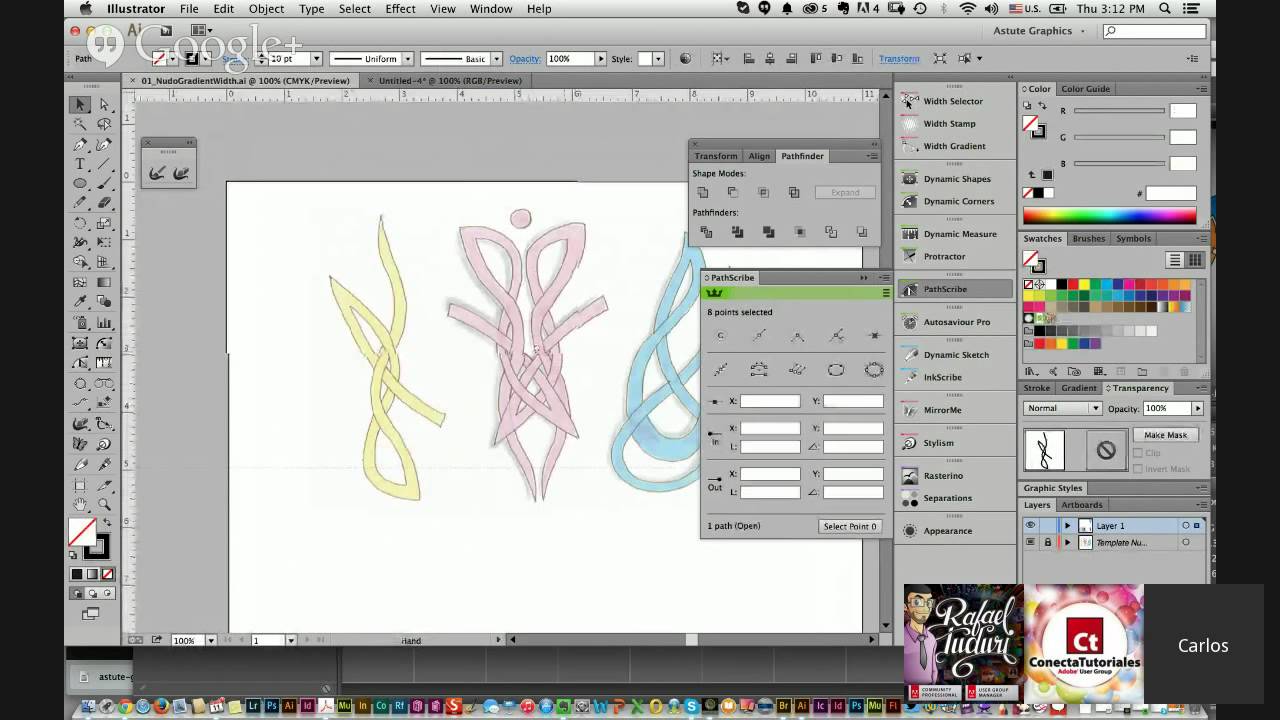Enable the Clip checkbox

(x=1139, y=454)
